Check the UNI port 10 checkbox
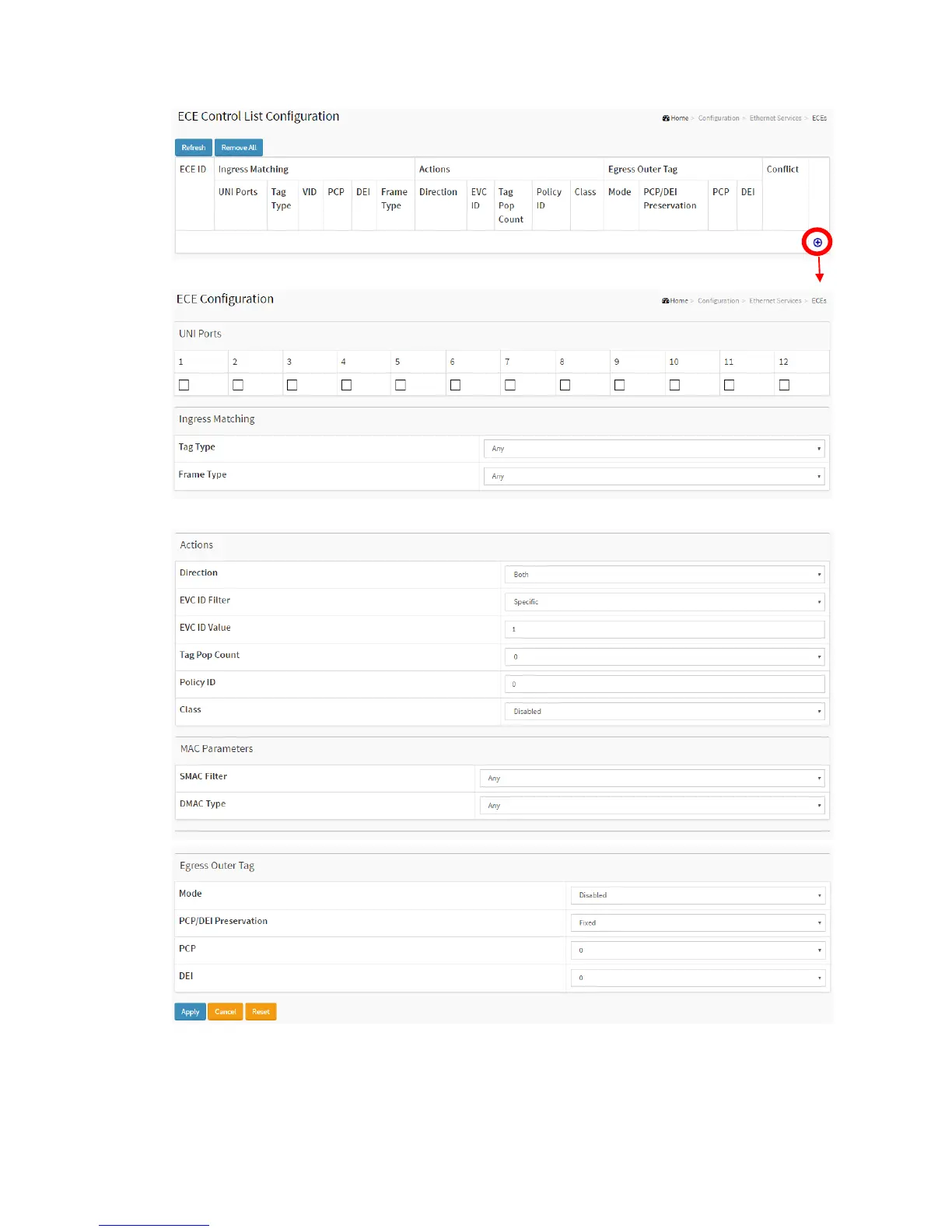The width and height of the screenshot is (952, 1232). 675,385
